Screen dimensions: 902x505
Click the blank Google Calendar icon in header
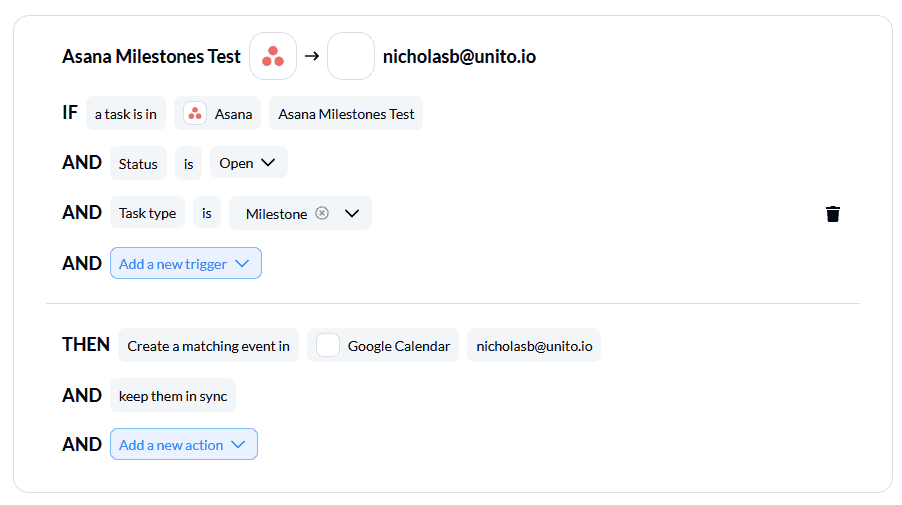[351, 56]
